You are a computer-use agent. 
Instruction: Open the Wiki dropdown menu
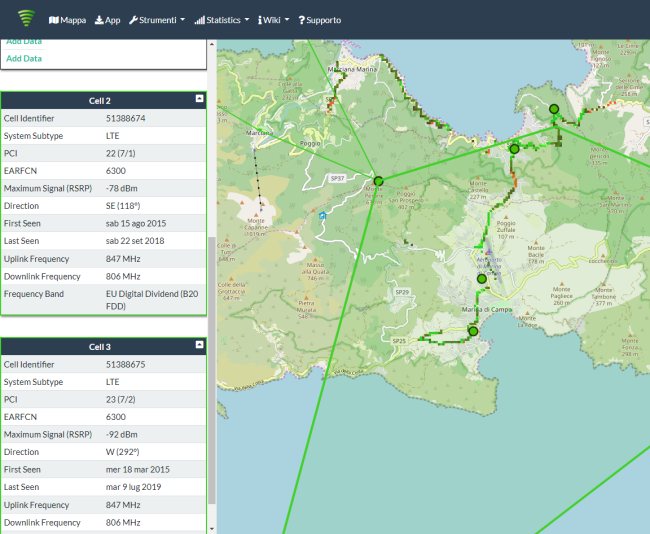coord(274,20)
